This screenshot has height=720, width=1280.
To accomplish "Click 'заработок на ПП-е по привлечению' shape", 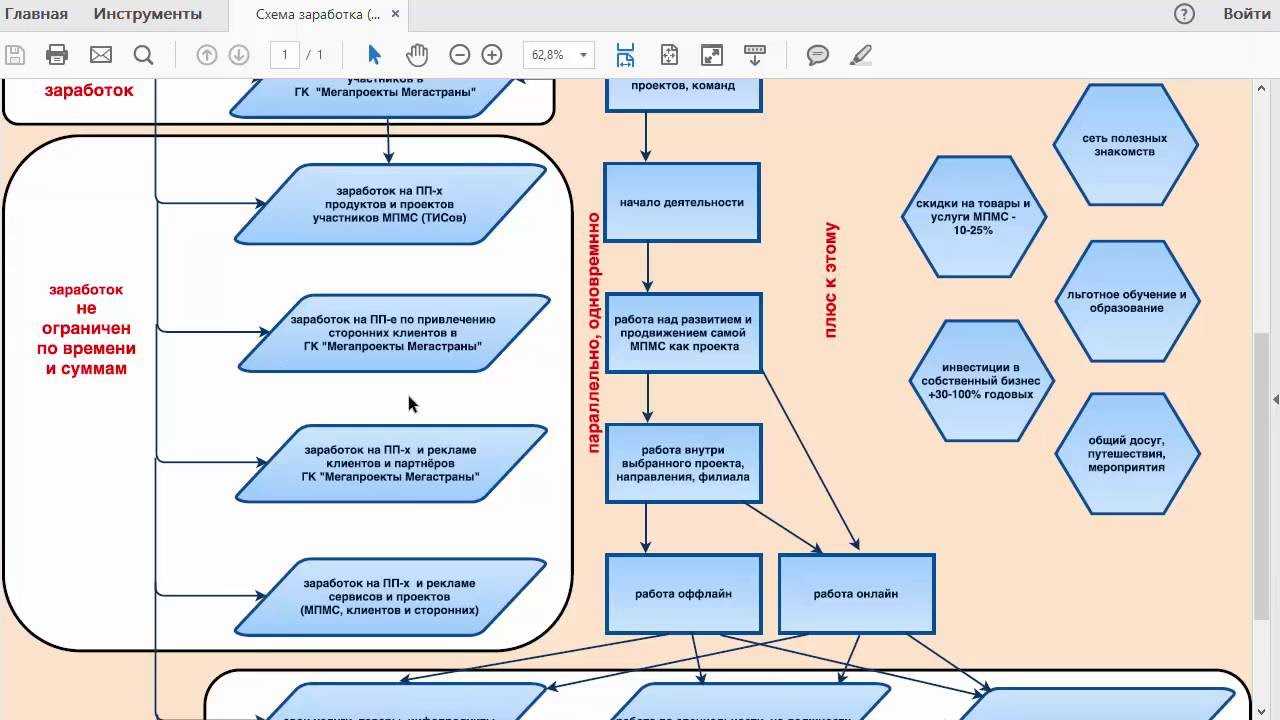I will (x=393, y=333).
